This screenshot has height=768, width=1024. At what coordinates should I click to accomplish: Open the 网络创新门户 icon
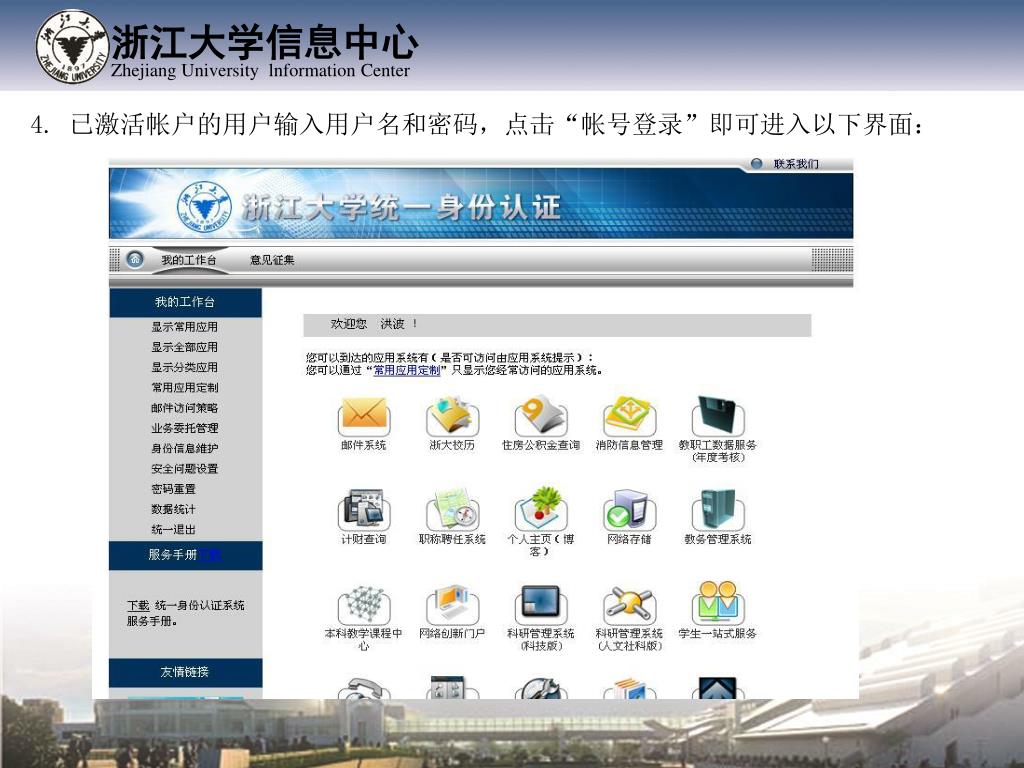452,605
